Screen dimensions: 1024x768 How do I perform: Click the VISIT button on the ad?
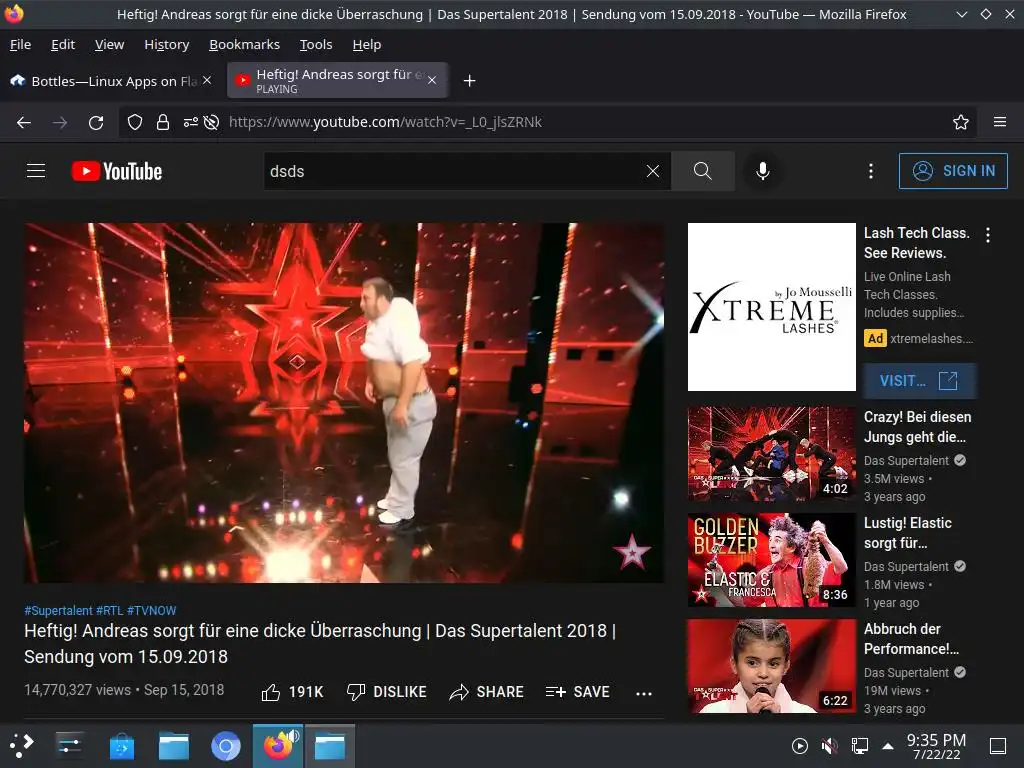tap(920, 381)
